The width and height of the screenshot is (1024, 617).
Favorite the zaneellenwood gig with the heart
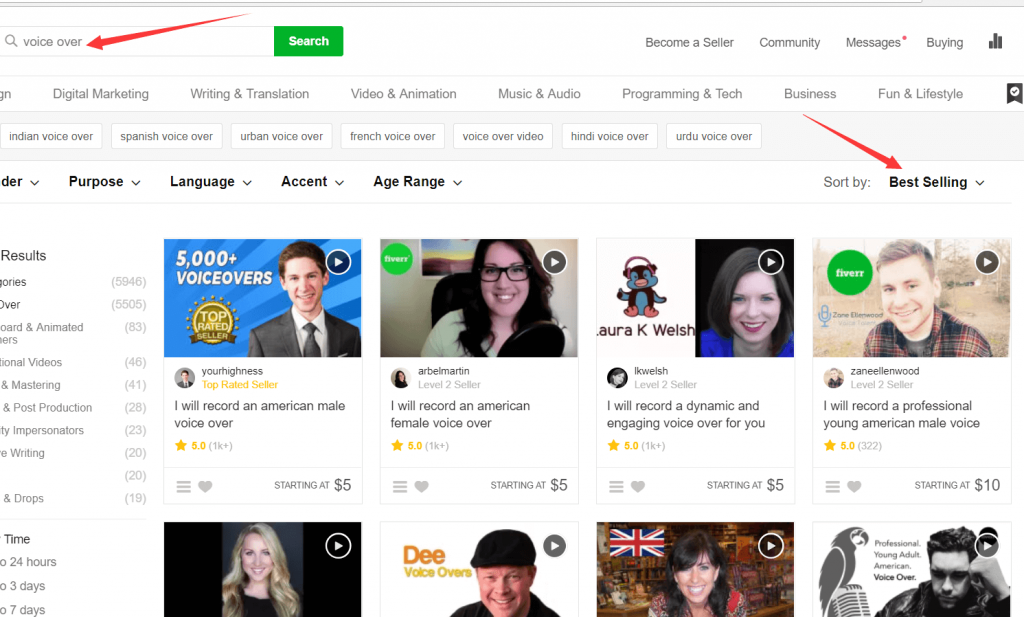(x=854, y=486)
